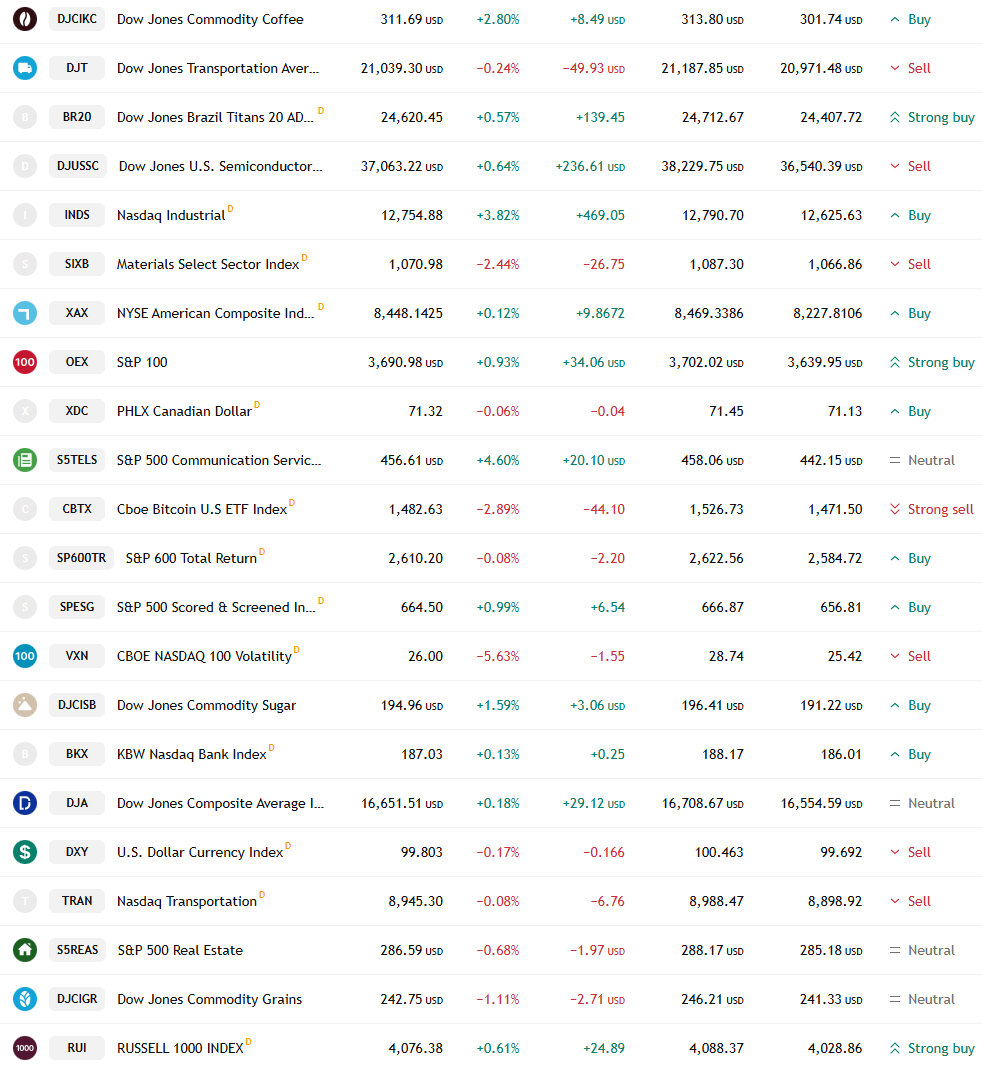Click the -5.63% change for VXN
982x1069 pixels.
[x=498, y=657]
